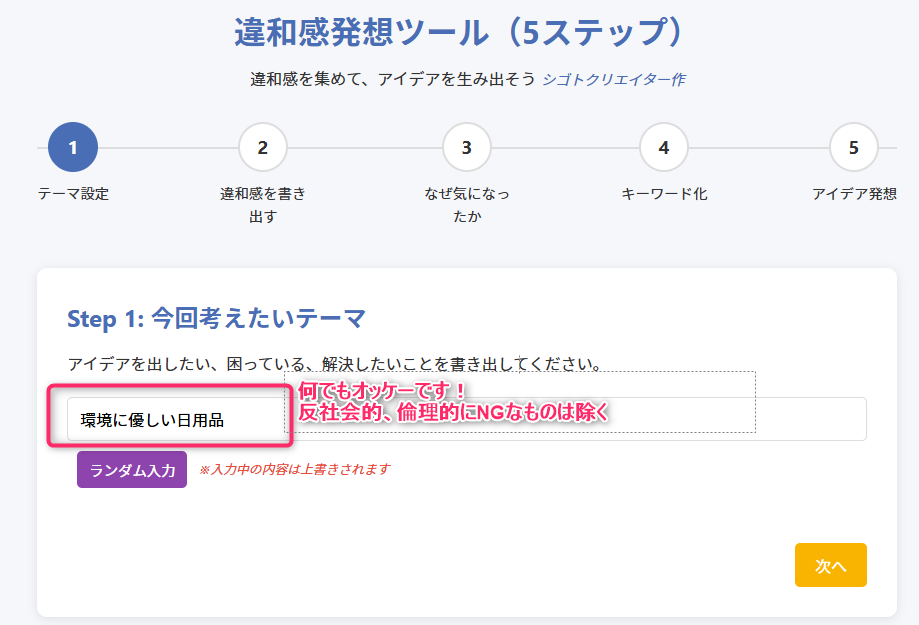Viewport: 919px width, 625px height.
Task: Click the step 1 circle indicator
Action: coord(72,148)
